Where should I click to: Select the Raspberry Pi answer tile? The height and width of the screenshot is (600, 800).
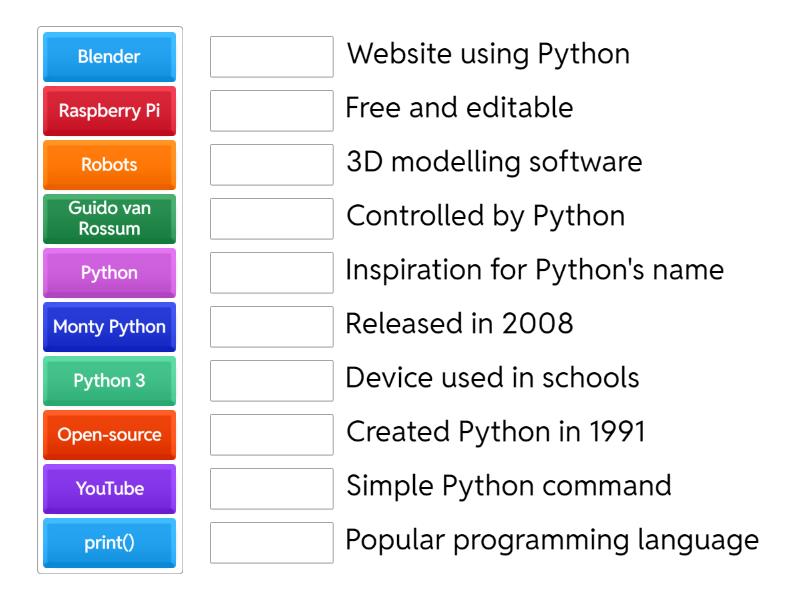click(x=108, y=112)
